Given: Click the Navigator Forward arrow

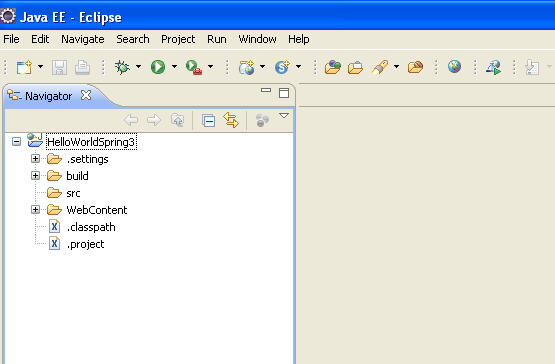Looking at the screenshot, I should (x=154, y=120).
